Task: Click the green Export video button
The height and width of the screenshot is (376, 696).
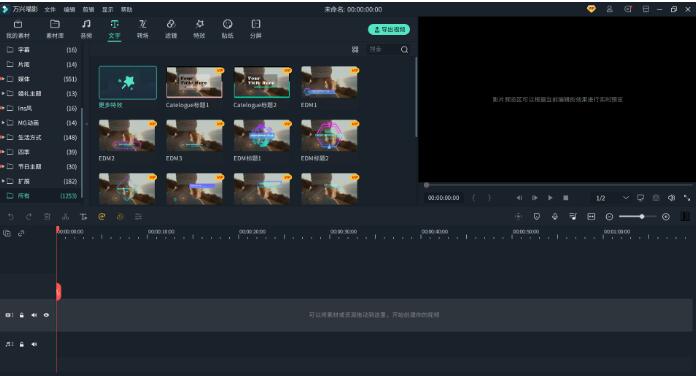Action: click(x=389, y=29)
